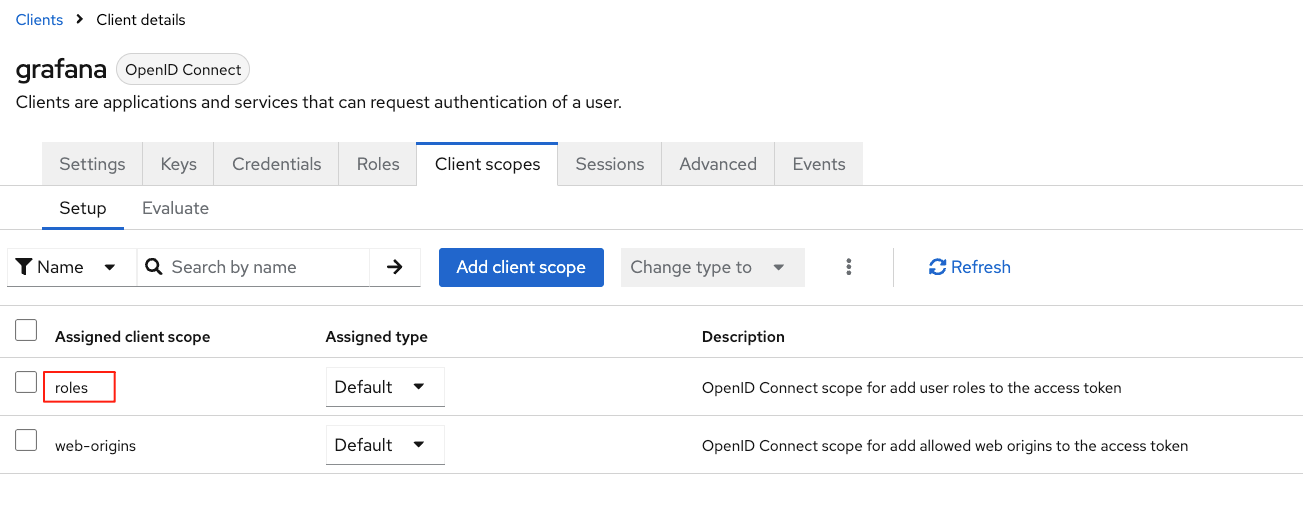Check the roles scope checkbox

pos(26,382)
